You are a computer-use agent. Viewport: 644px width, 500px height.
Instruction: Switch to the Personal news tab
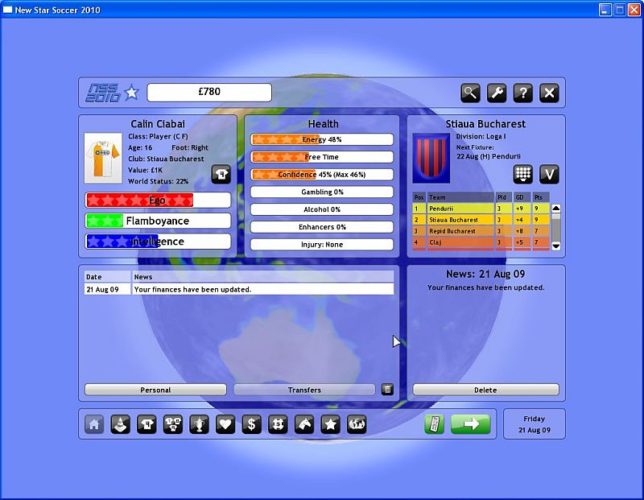(x=155, y=390)
